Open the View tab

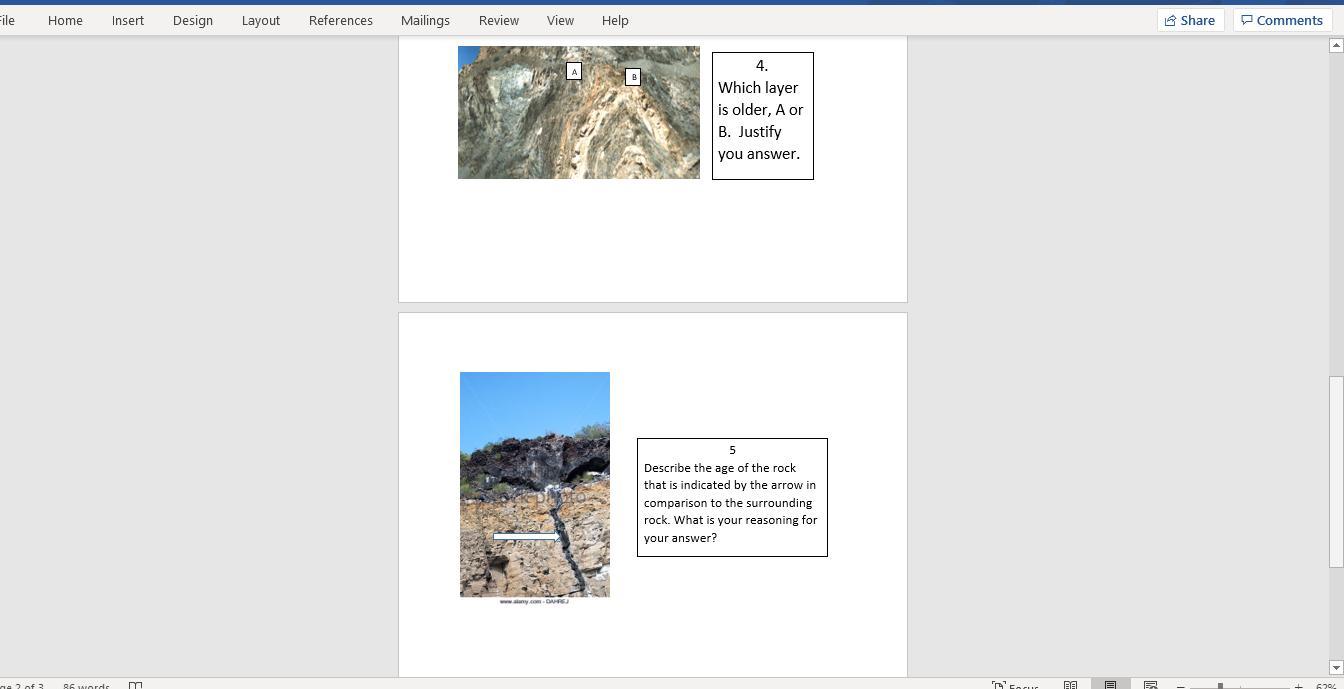[x=560, y=20]
